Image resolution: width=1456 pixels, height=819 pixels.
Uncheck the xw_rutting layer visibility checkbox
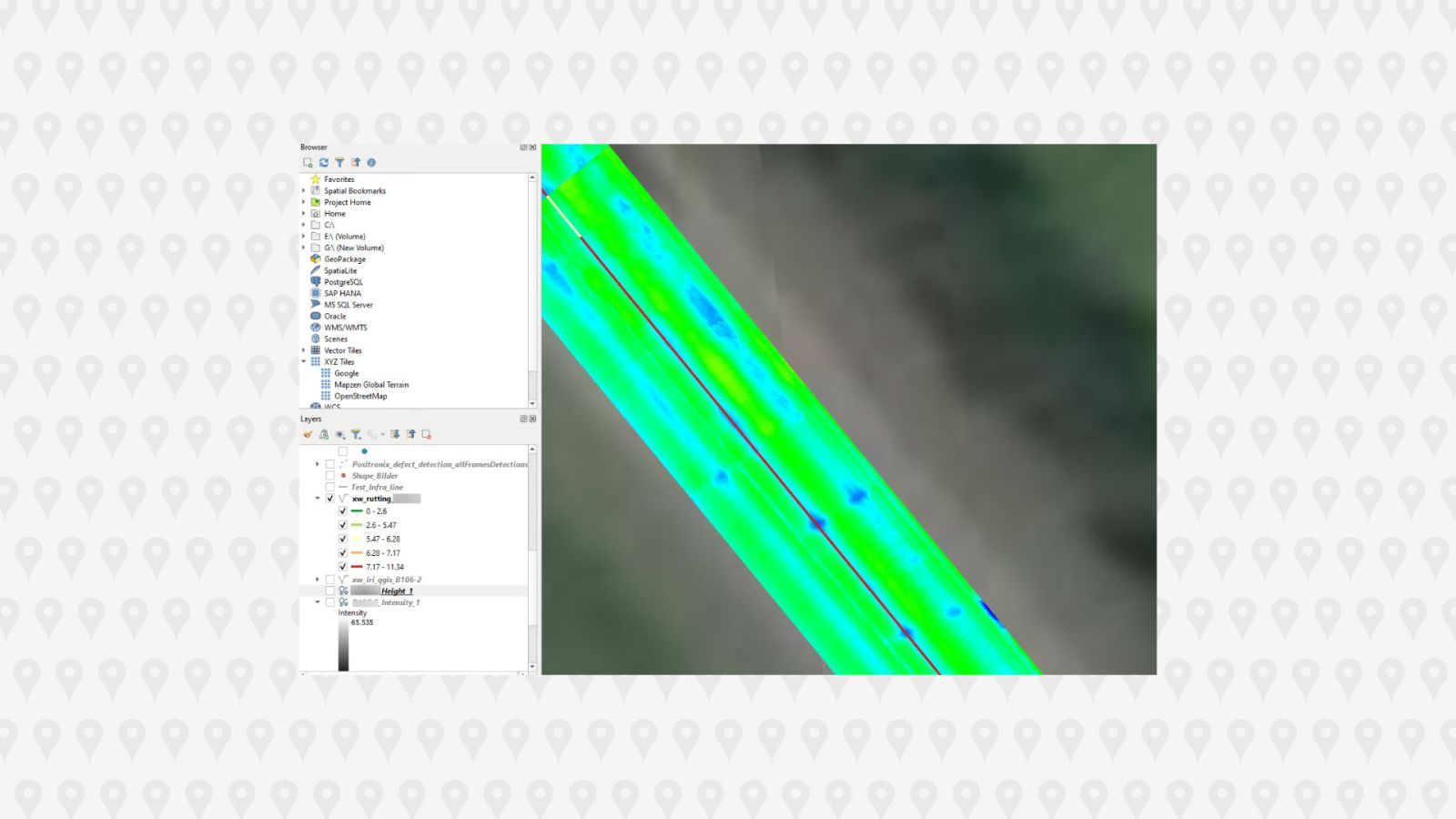click(x=330, y=499)
